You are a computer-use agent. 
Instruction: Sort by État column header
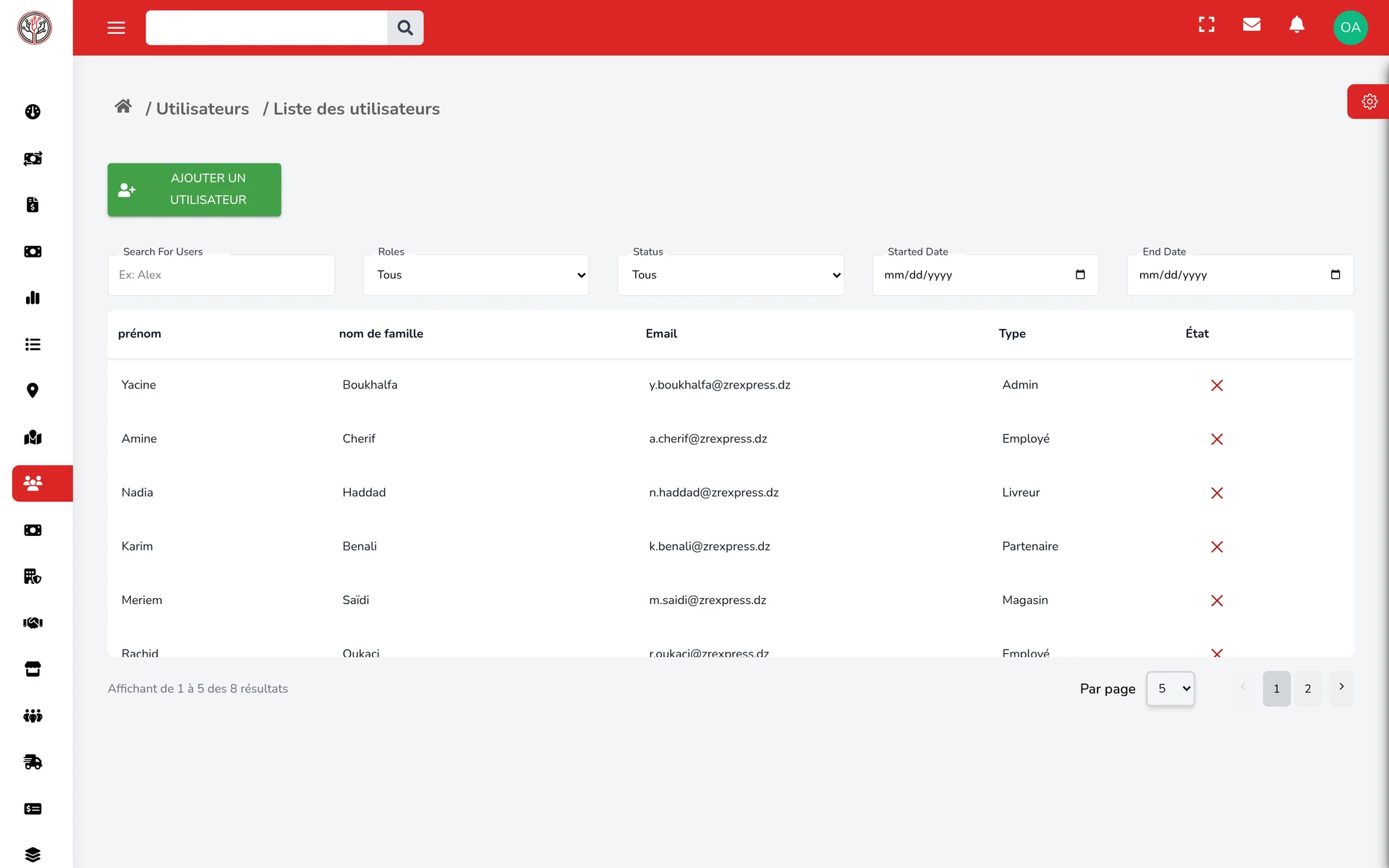[x=1197, y=333]
